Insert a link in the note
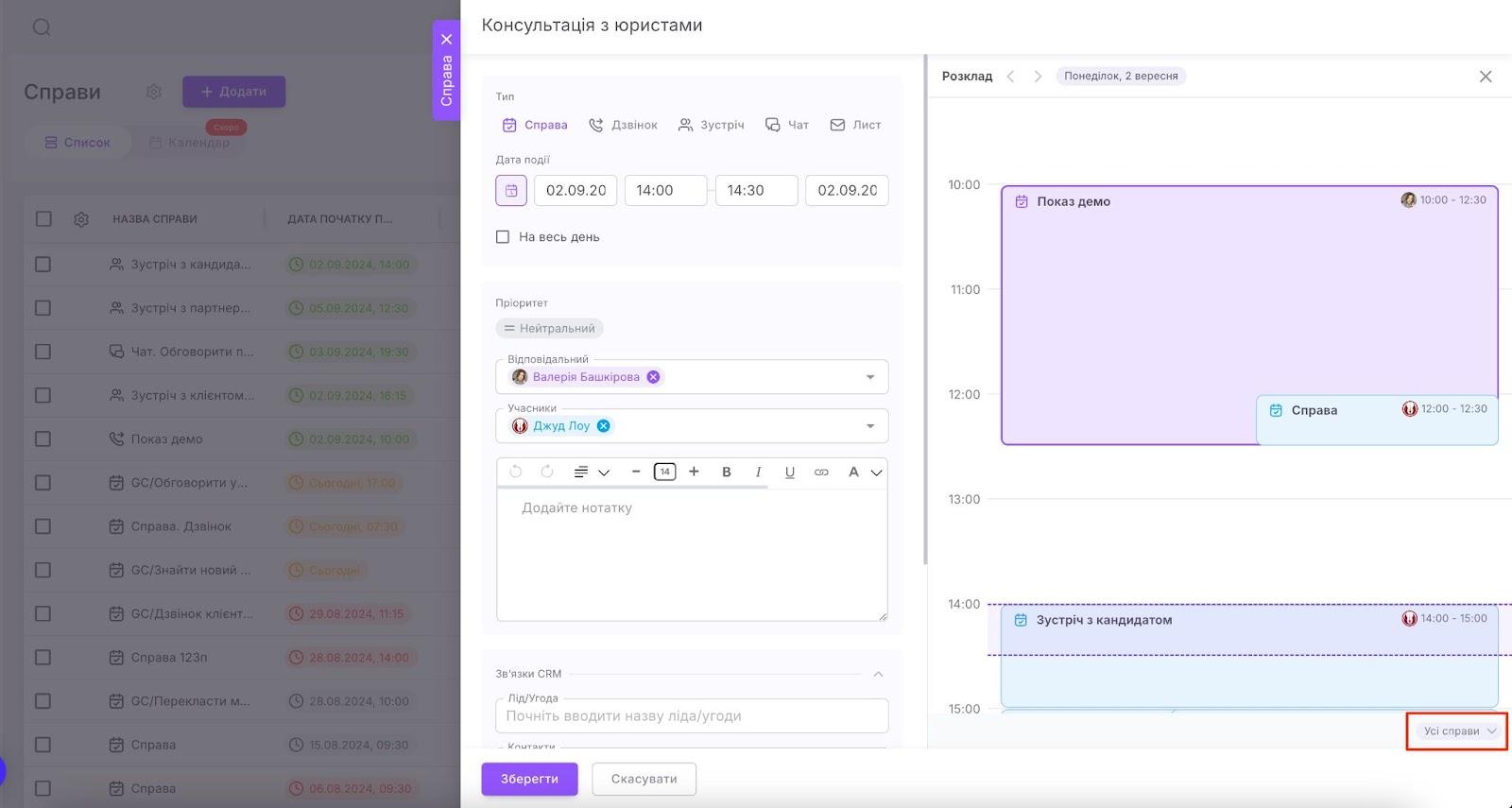Screen dimensions: 1512x808 pyautogui.click(x=821, y=472)
